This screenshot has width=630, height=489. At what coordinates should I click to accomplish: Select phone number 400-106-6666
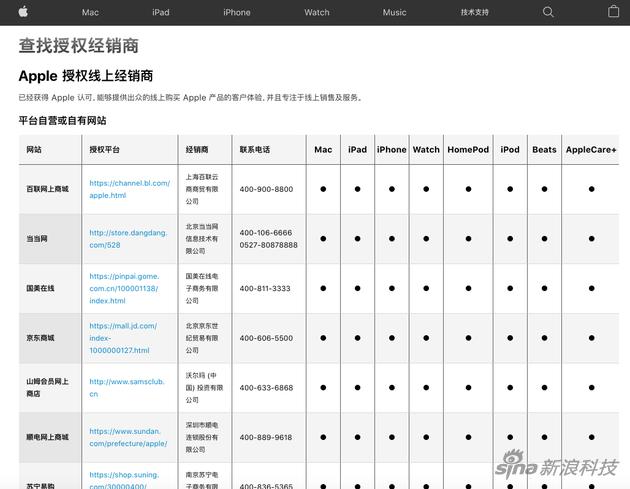click(266, 233)
